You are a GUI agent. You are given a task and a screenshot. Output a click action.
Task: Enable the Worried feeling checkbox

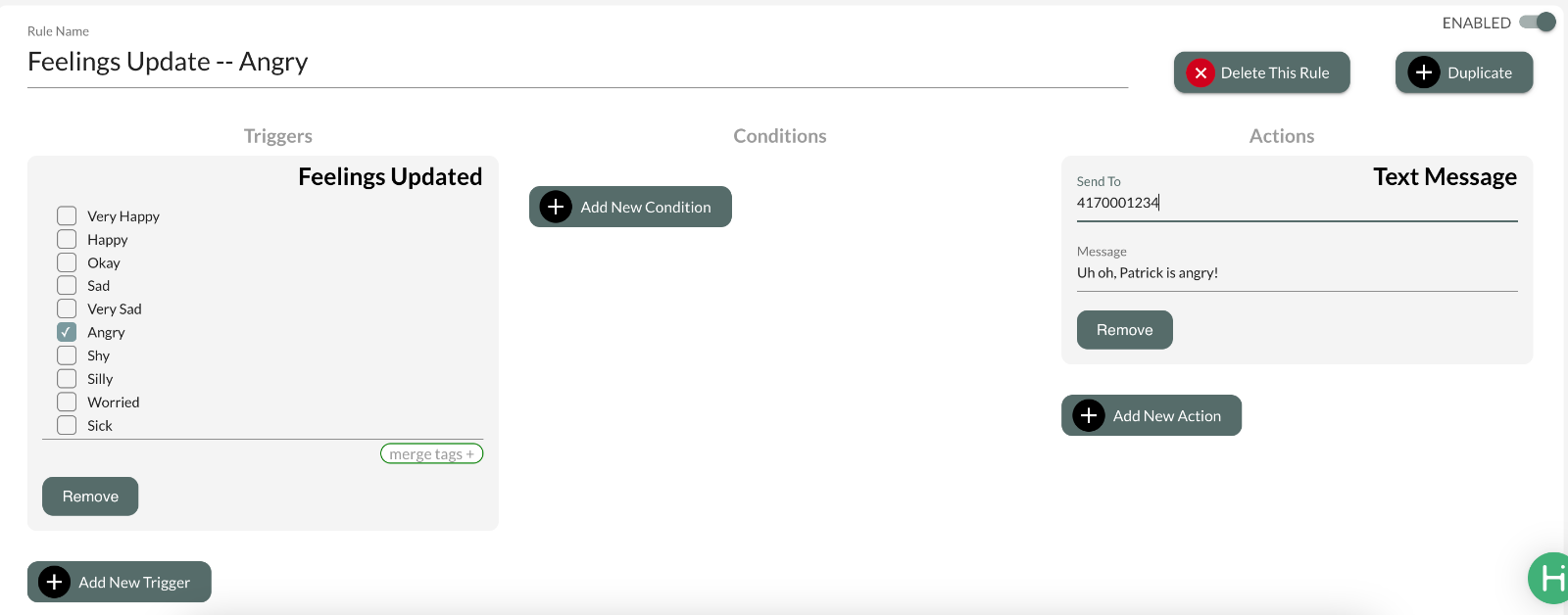pos(67,402)
